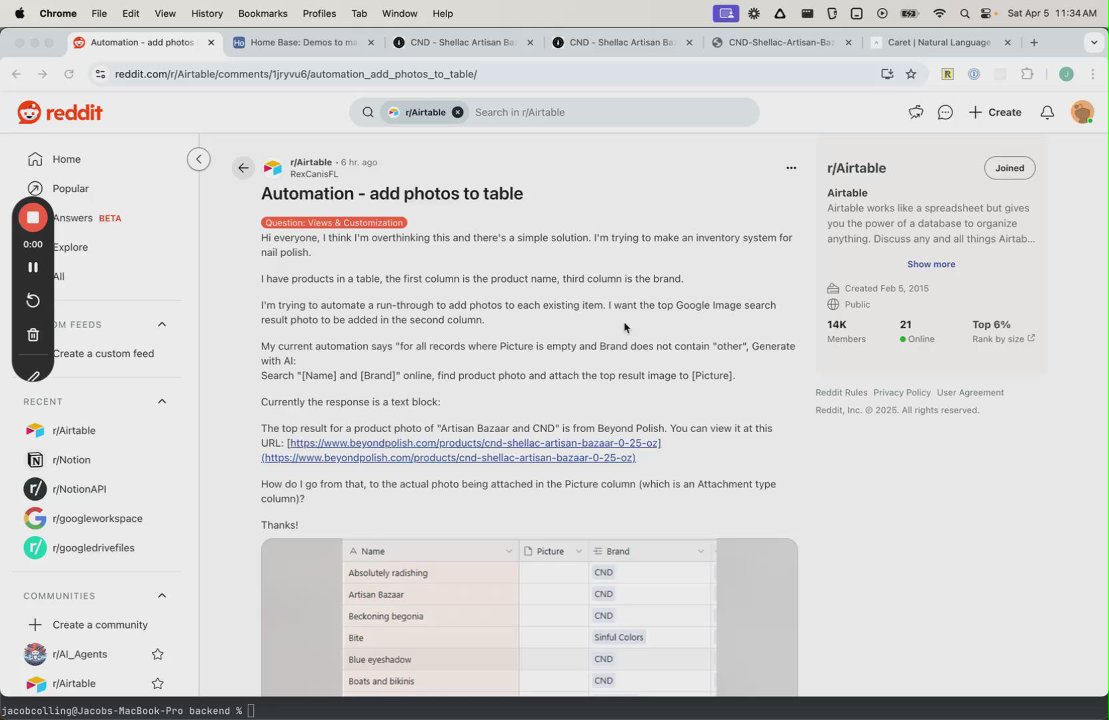Click the browser address bar URL

(x=296, y=74)
